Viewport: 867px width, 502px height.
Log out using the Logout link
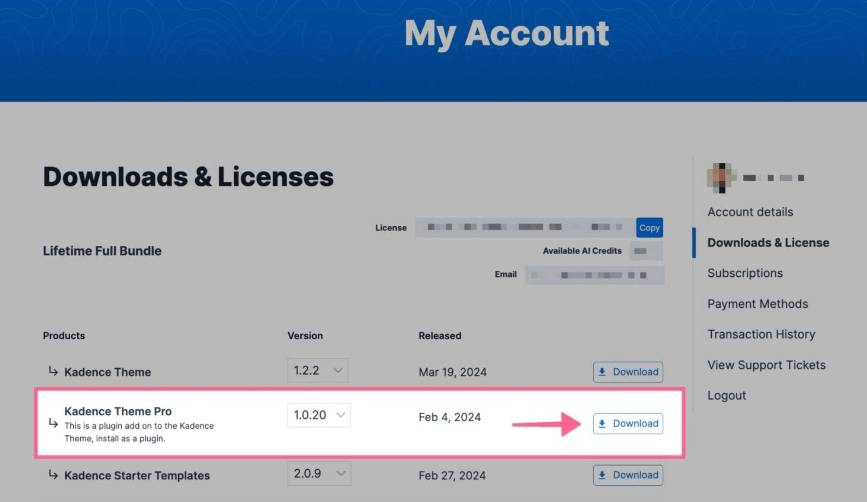727,396
